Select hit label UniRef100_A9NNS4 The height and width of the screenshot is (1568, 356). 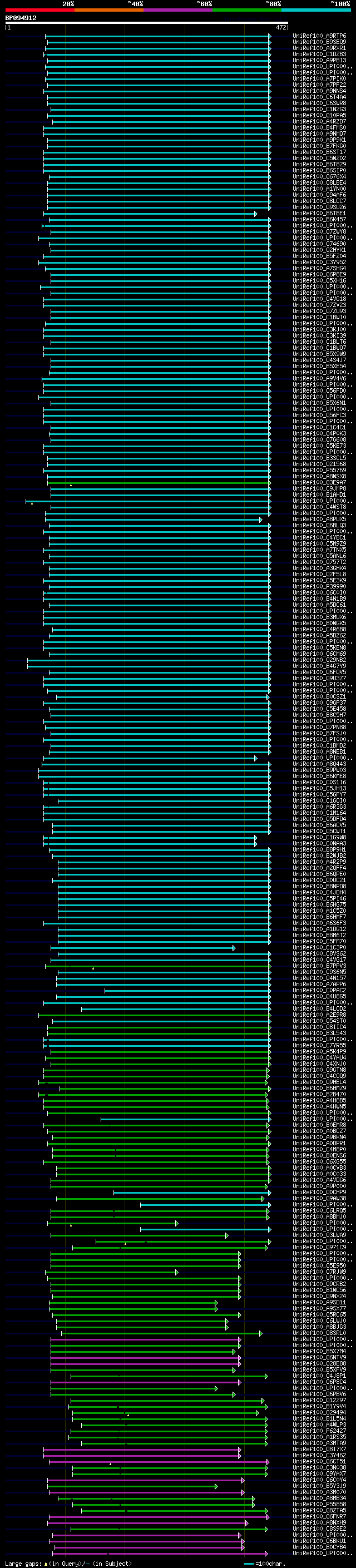319,91
